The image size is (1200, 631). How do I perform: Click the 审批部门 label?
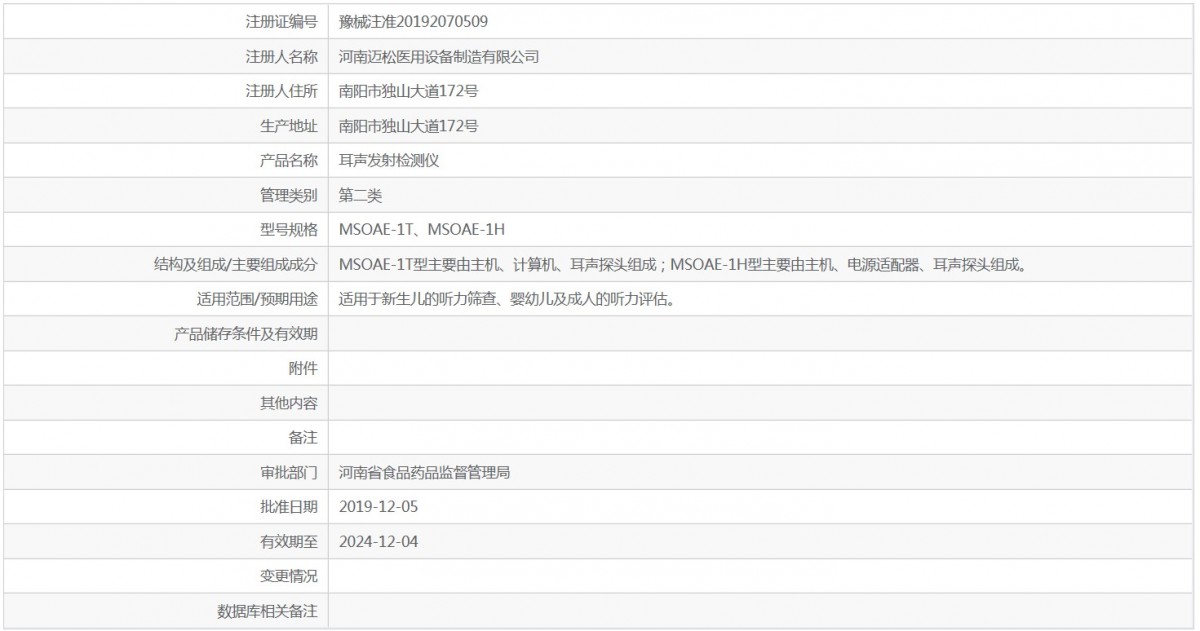(289, 472)
